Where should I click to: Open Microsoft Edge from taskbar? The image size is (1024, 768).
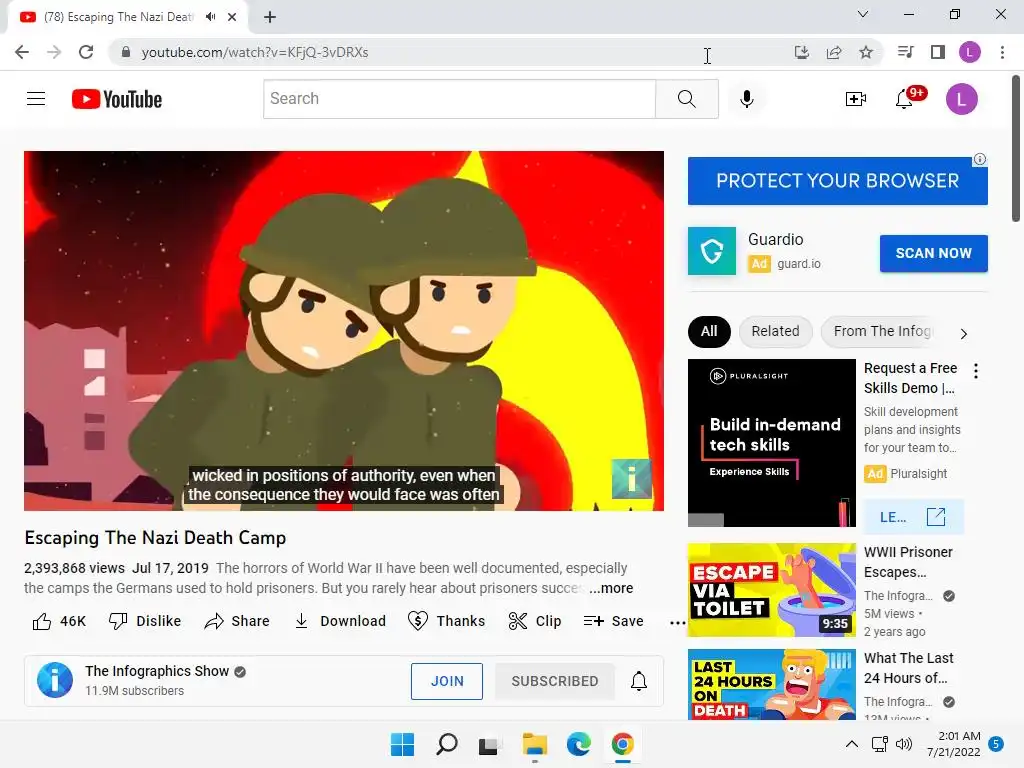579,744
